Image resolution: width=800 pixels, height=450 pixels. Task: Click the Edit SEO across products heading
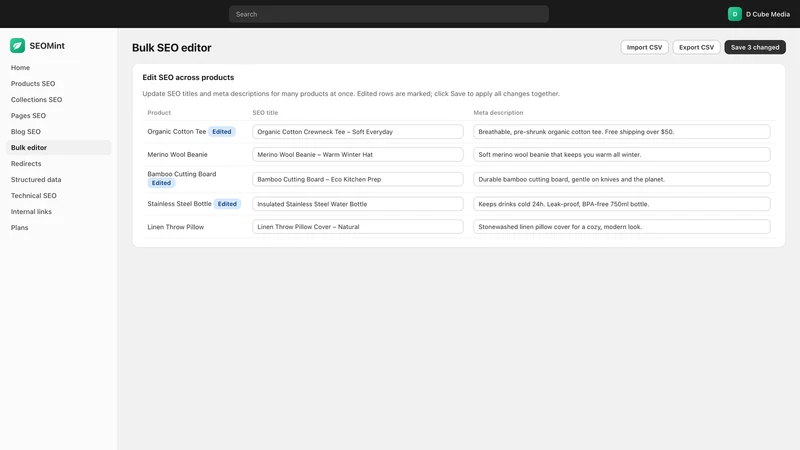(x=188, y=78)
